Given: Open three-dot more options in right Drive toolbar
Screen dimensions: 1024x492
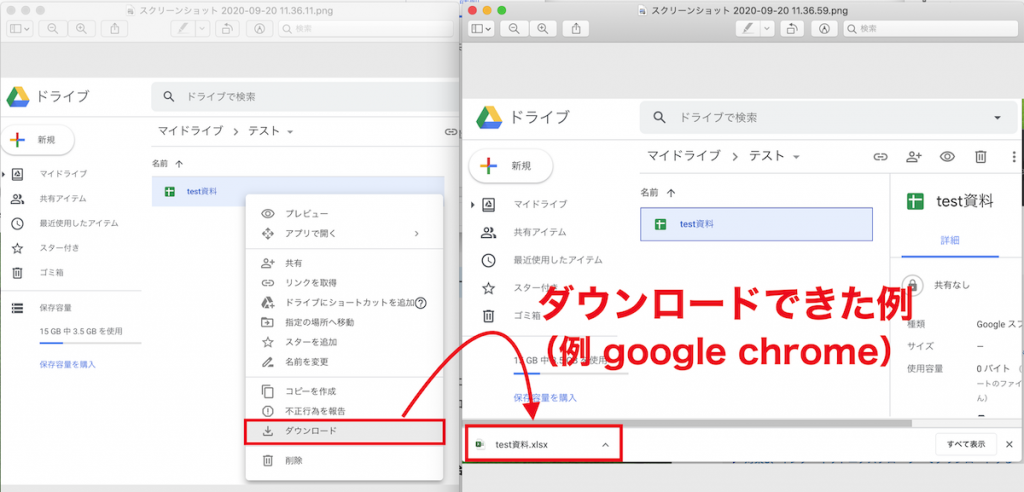Looking at the screenshot, I should tap(1013, 156).
